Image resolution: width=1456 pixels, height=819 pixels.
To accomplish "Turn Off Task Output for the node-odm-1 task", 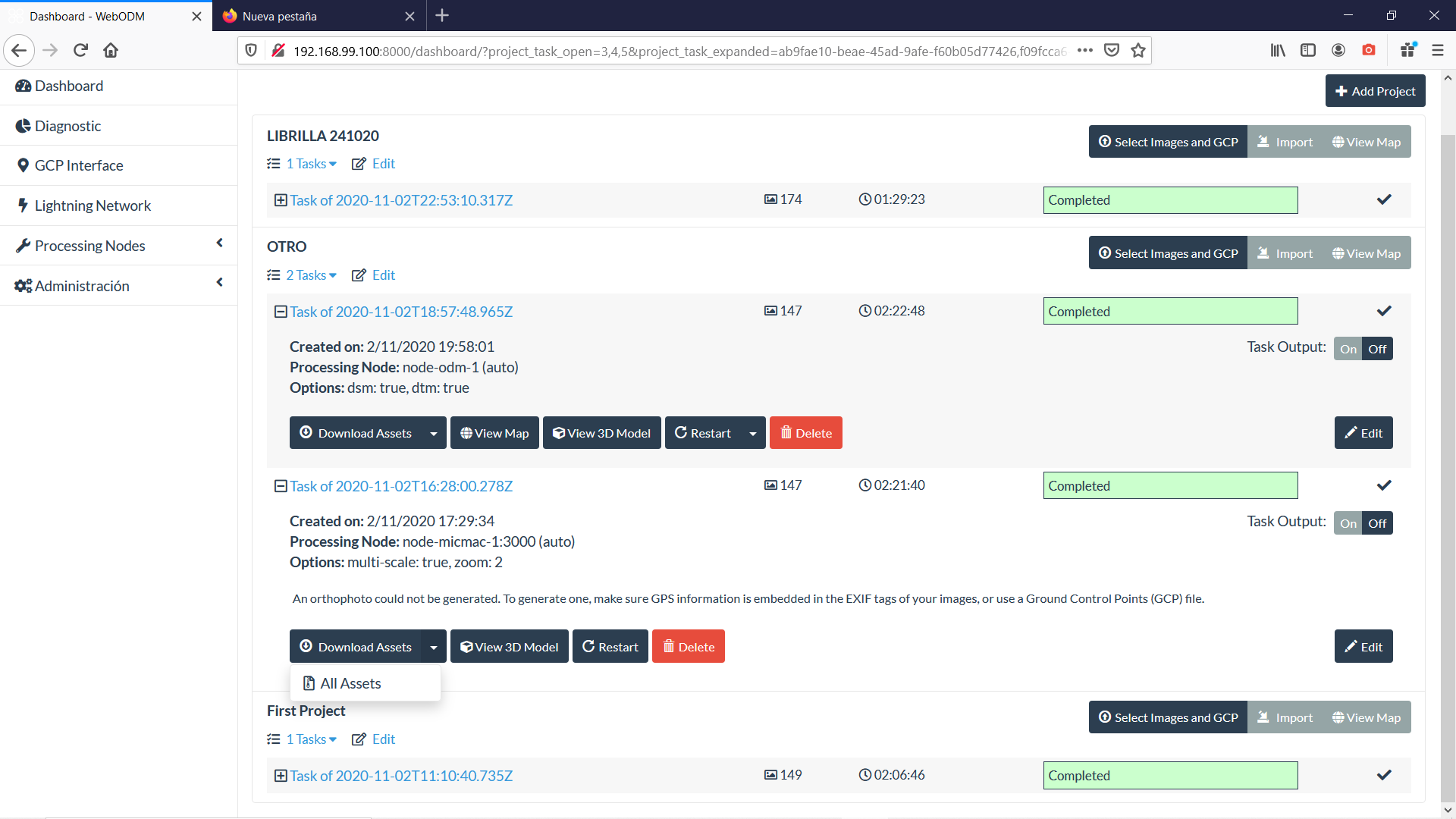I will click(x=1376, y=348).
